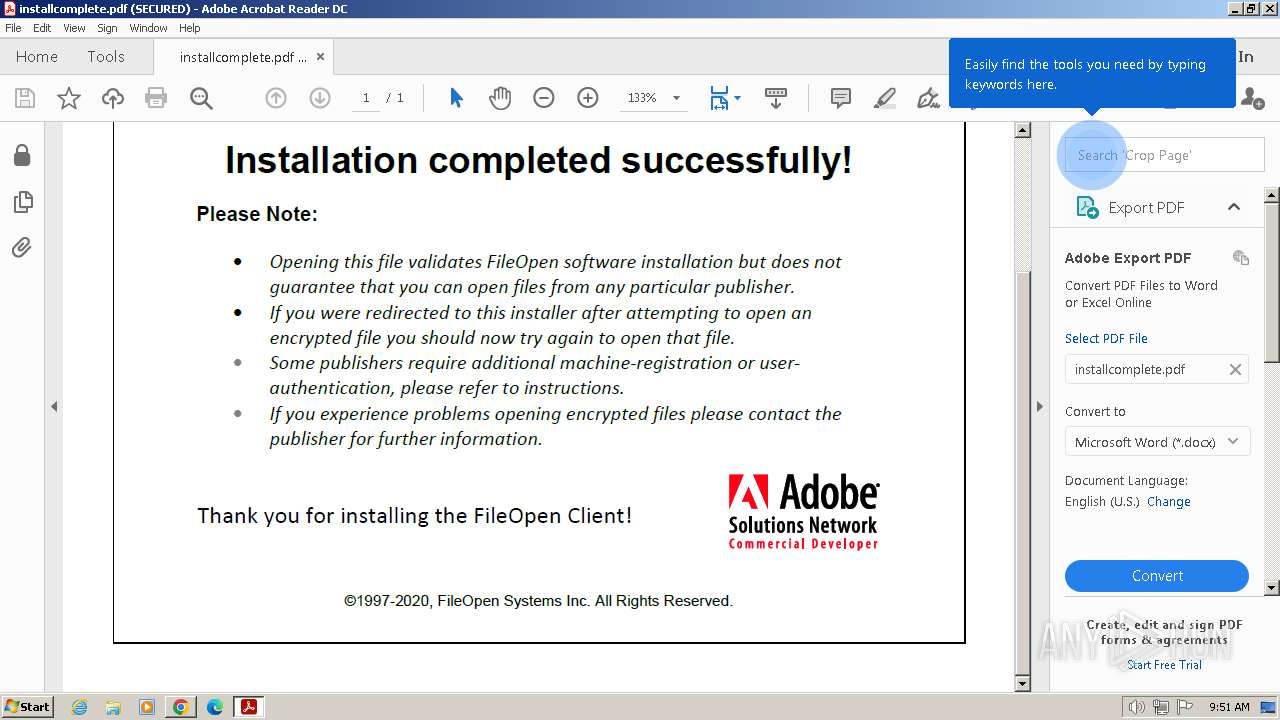1280x720 pixels.
Task: Click Change document language link
Action: point(1169,502)
